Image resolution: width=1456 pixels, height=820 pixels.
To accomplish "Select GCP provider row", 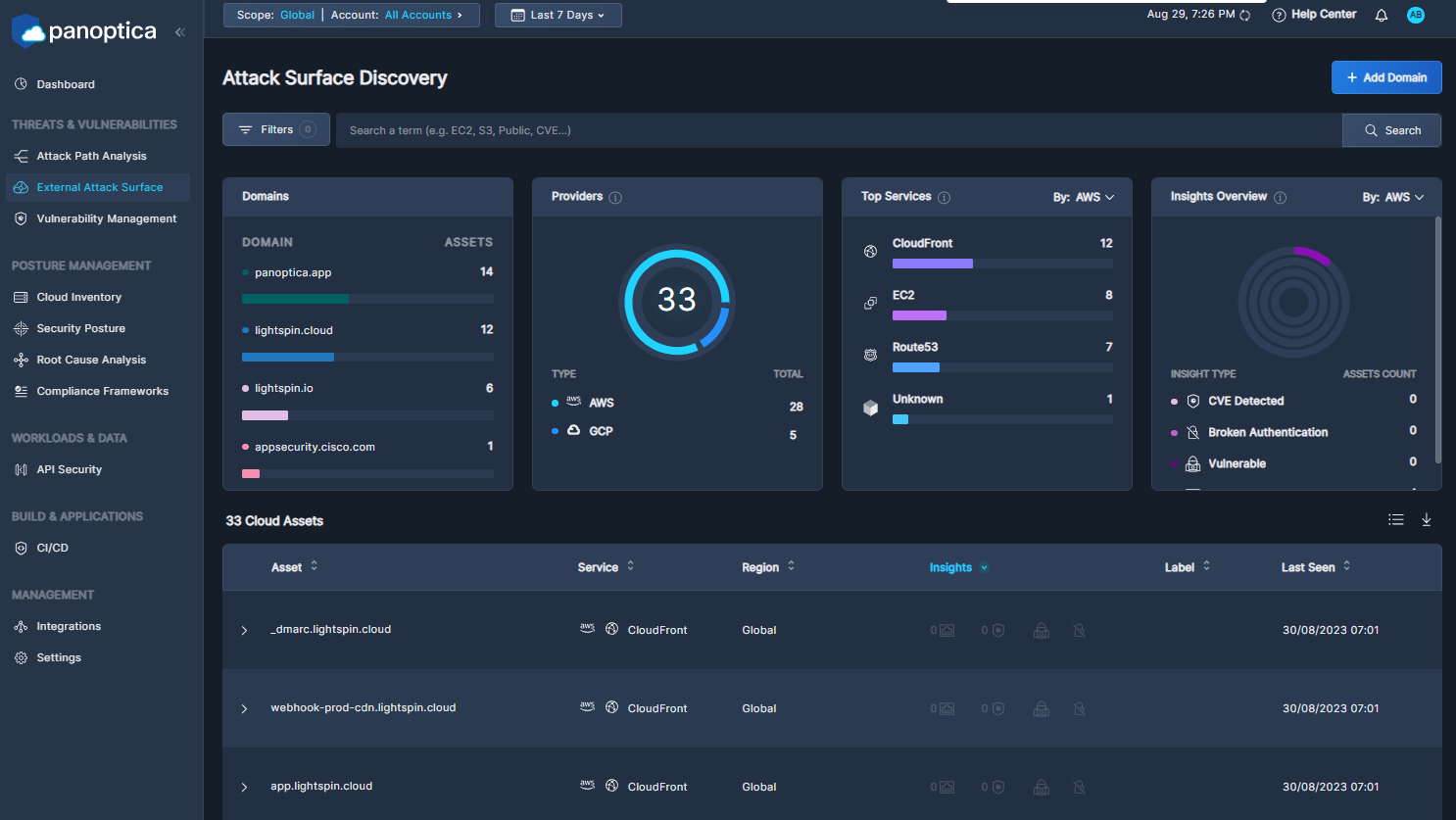I will pos(677,432).
